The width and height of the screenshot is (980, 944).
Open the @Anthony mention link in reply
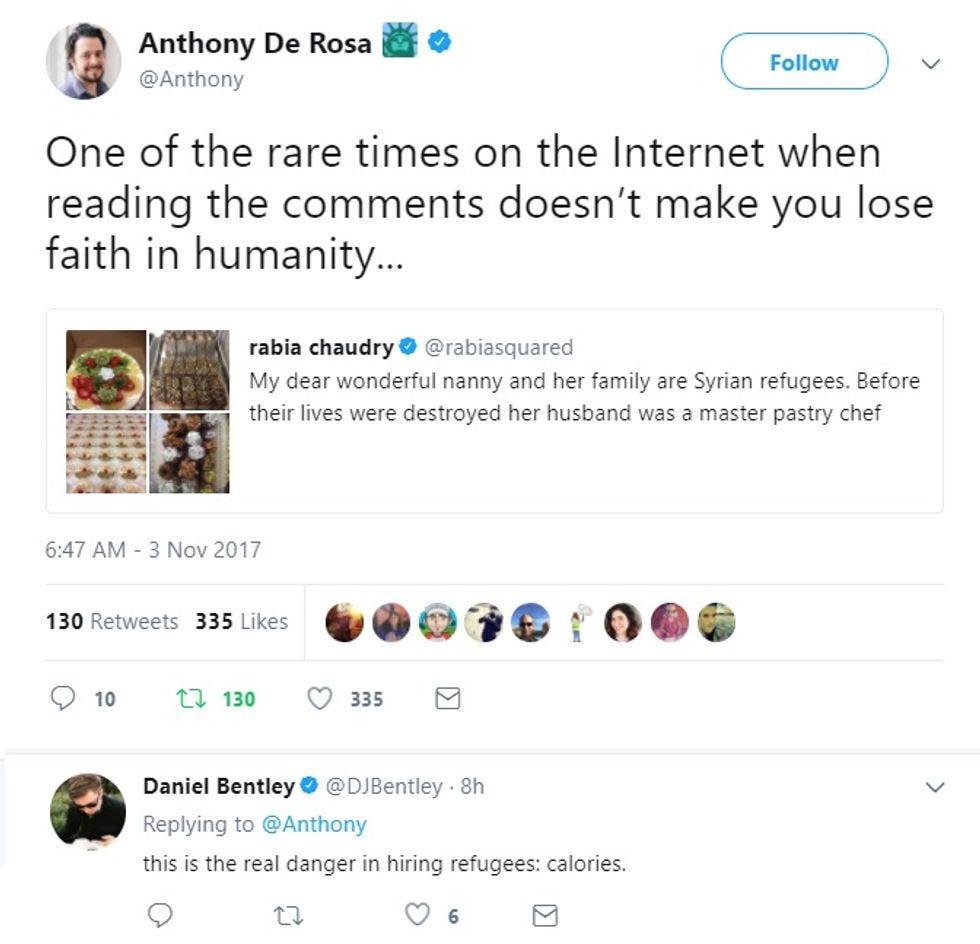pos(314,825)
